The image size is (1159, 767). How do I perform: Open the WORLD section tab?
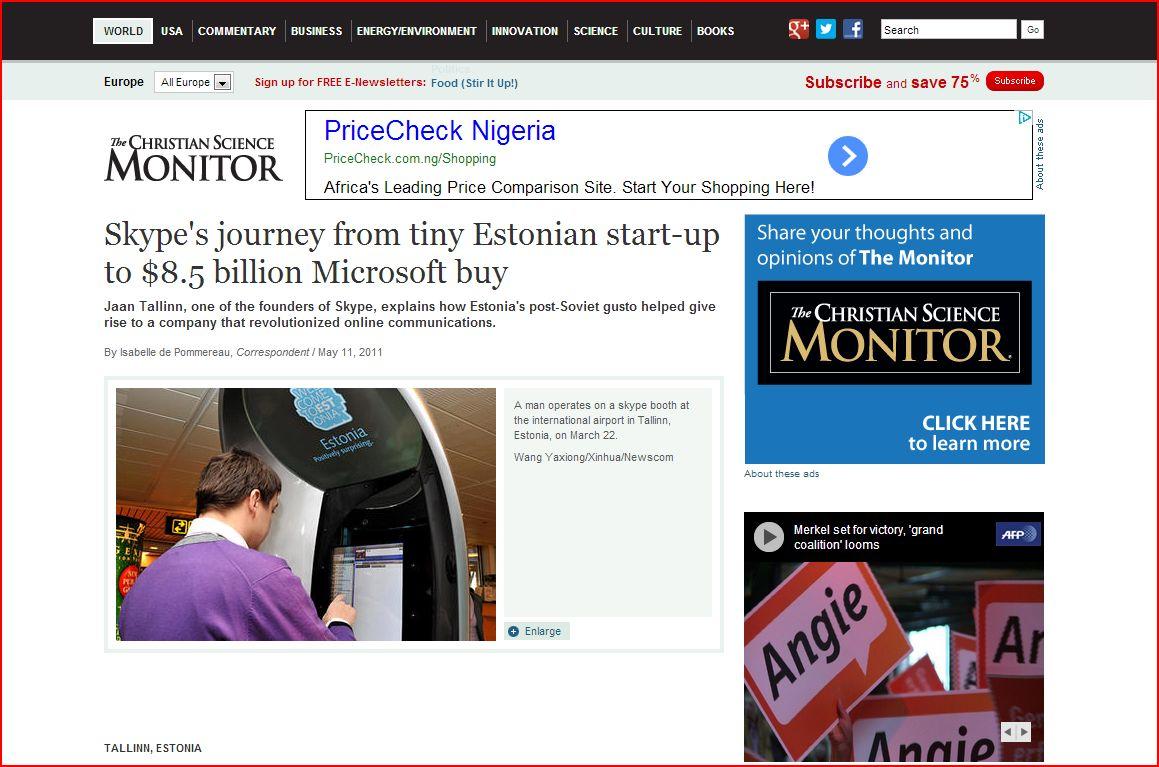[123, 31]
